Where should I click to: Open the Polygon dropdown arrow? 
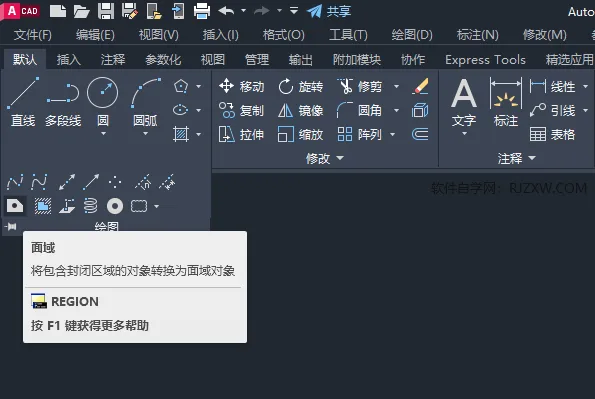pyautogui.click(x=198, y=87)
